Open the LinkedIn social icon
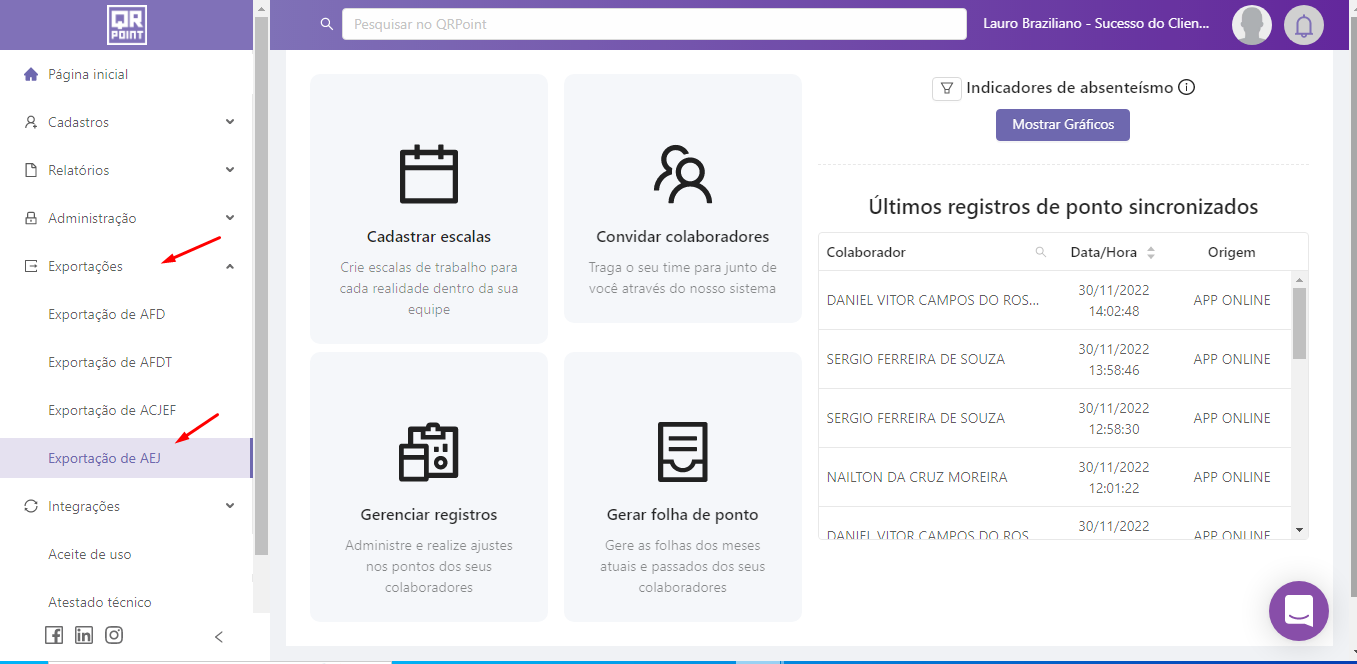Image resolution: width=1357 pixels, height=664 pixels. pyautogui.click(x=84, y=635)
